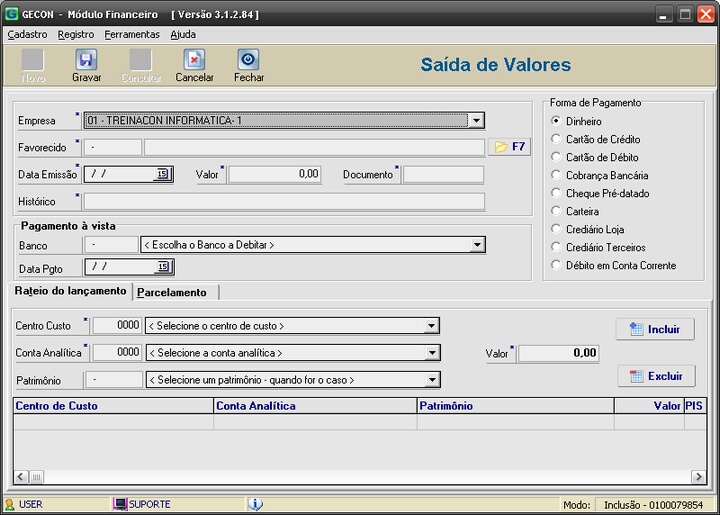Click the Documento input field
The height and width of the screenshot is (515, 720).
point(443,175)
